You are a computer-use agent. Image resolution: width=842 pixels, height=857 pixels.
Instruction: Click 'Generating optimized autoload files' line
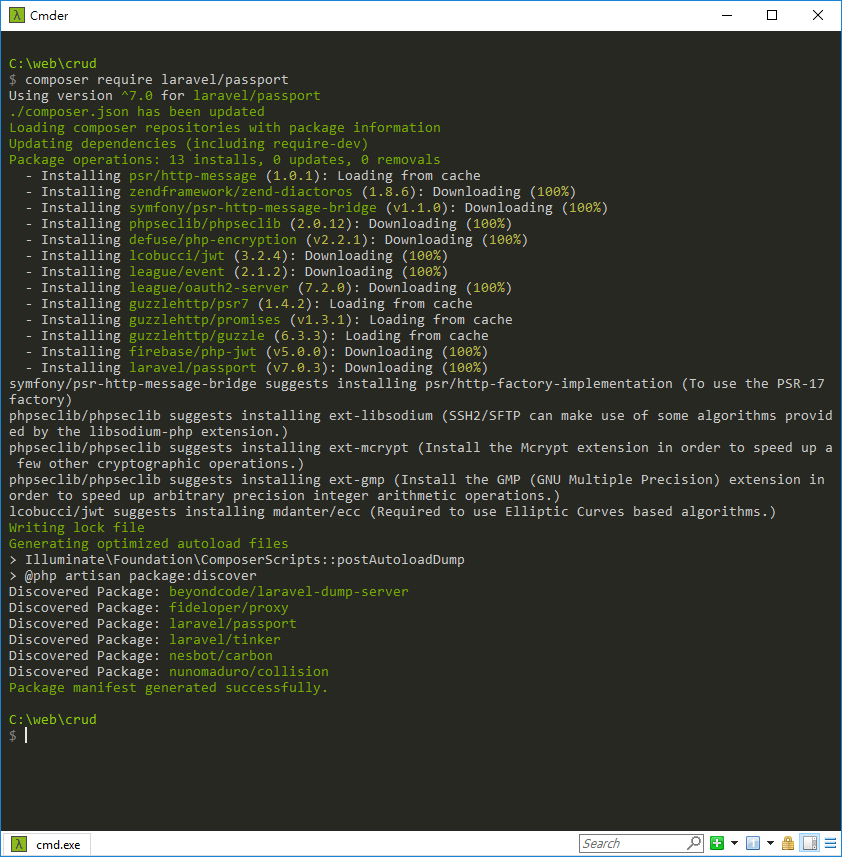(149, 544)
